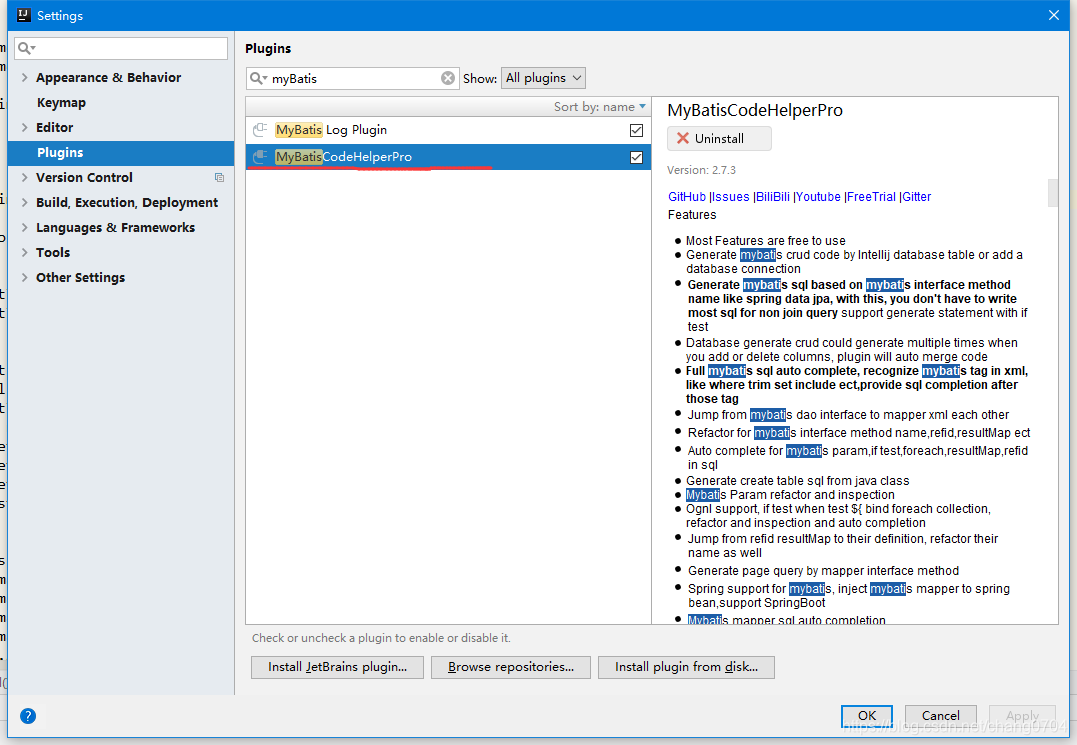The image size is (1077, 745).
Task: Open Tools settings category
Action: (53, 253)
